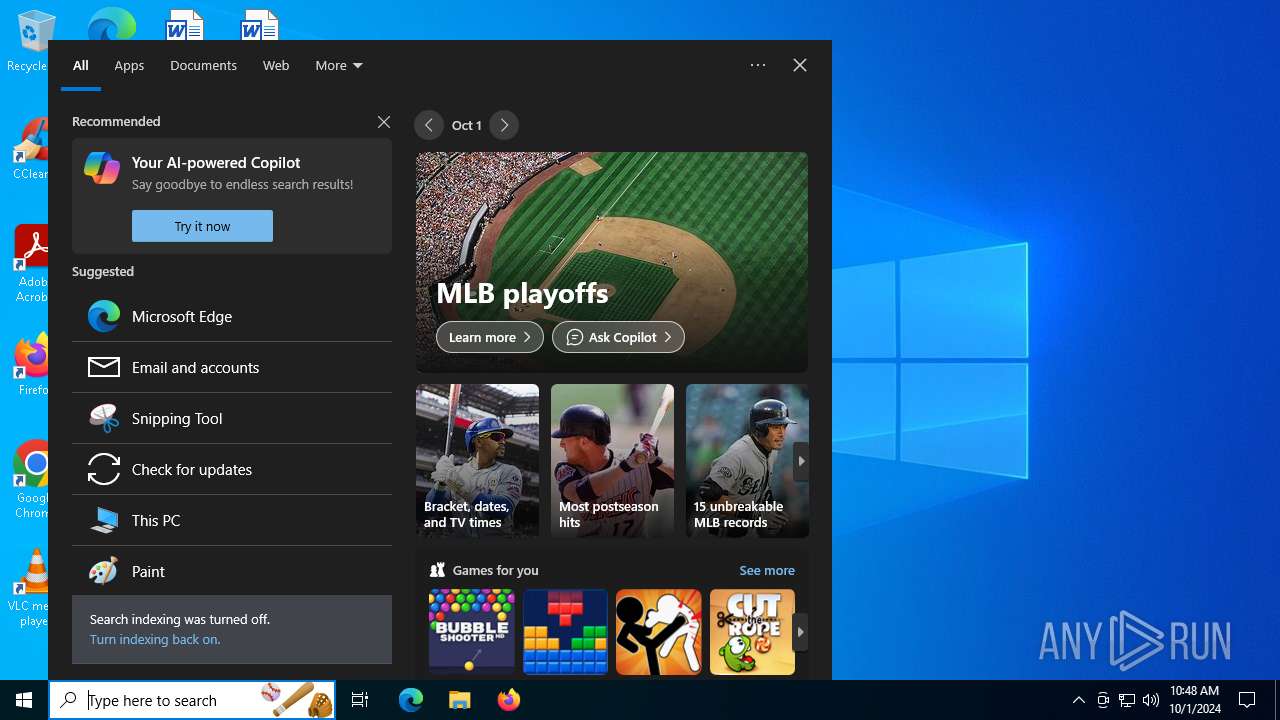Go to next day highlight
The width and height of the screenshot is (1280, 720).
tap(504, 125)
